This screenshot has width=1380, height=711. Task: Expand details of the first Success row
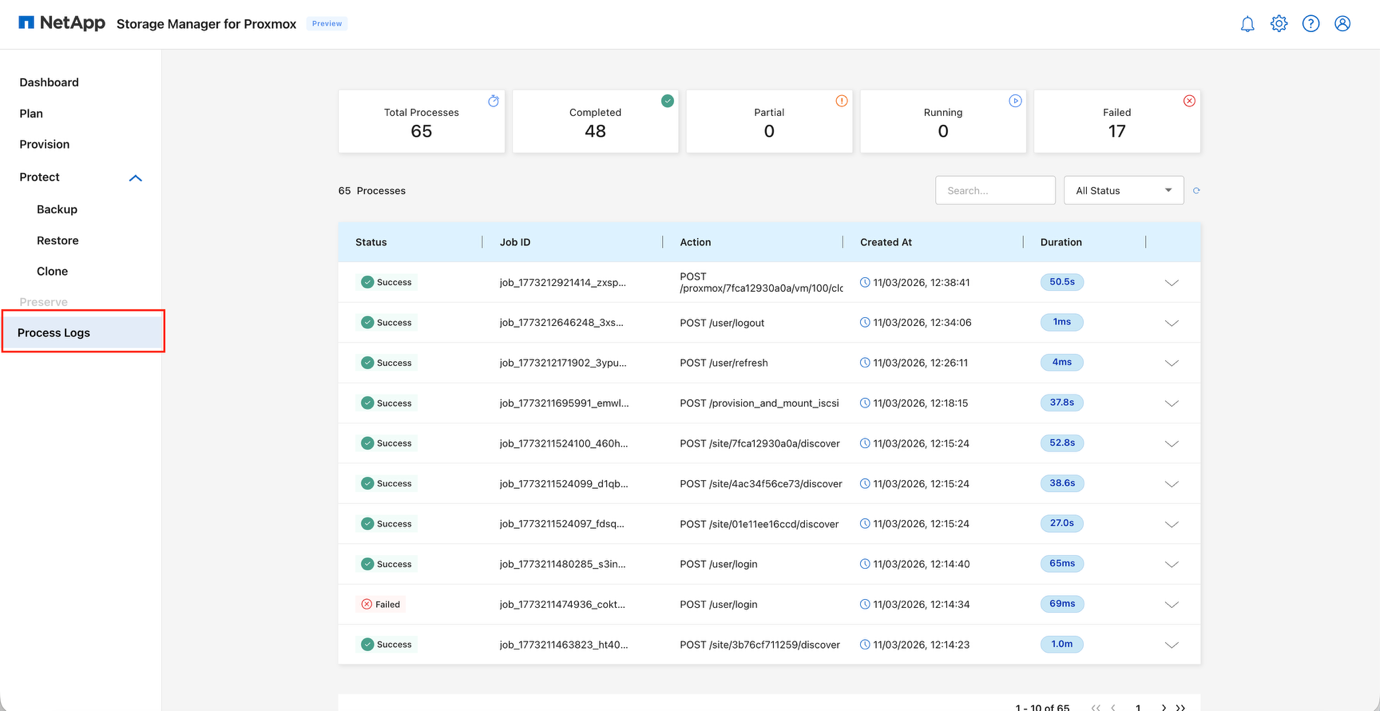click(1171, 282)
